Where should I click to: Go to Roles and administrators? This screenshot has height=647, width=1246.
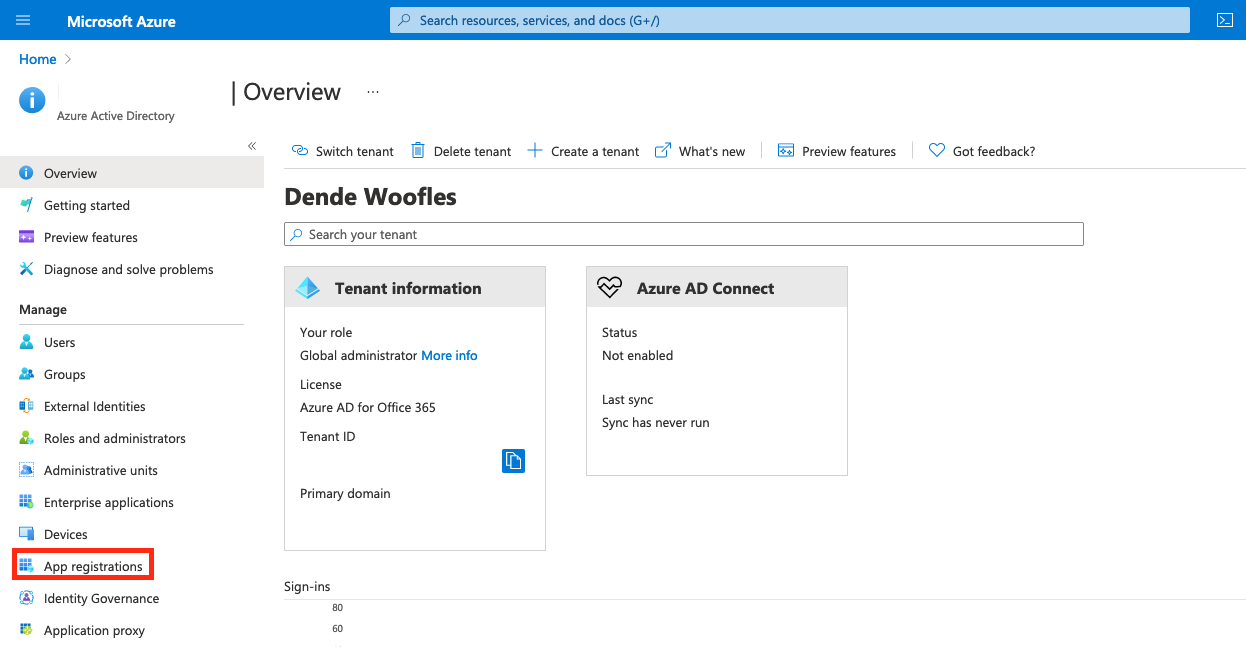click(x=114, y=438)
